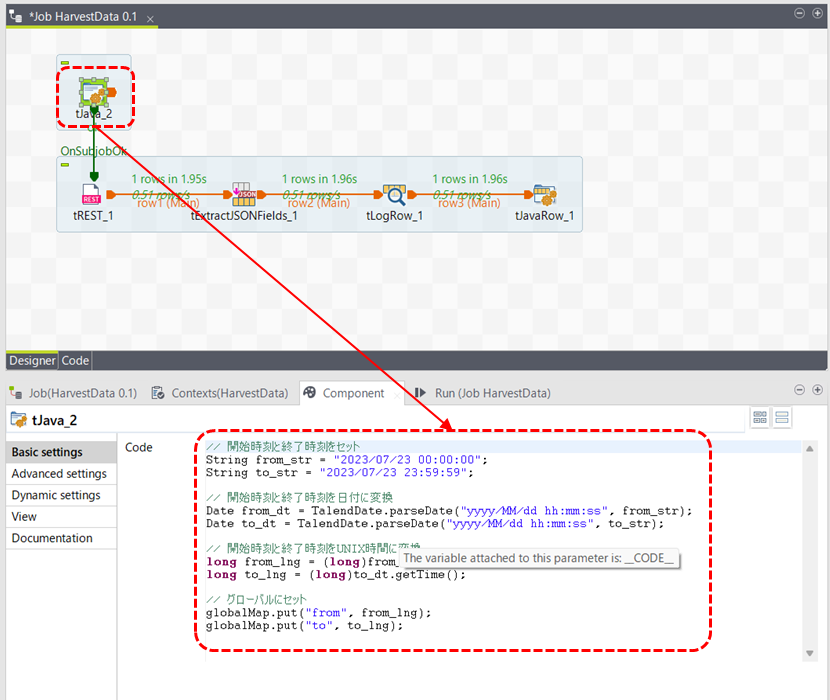Open the View section
Viewport: 830px width, 700px height.
[61, 517]
